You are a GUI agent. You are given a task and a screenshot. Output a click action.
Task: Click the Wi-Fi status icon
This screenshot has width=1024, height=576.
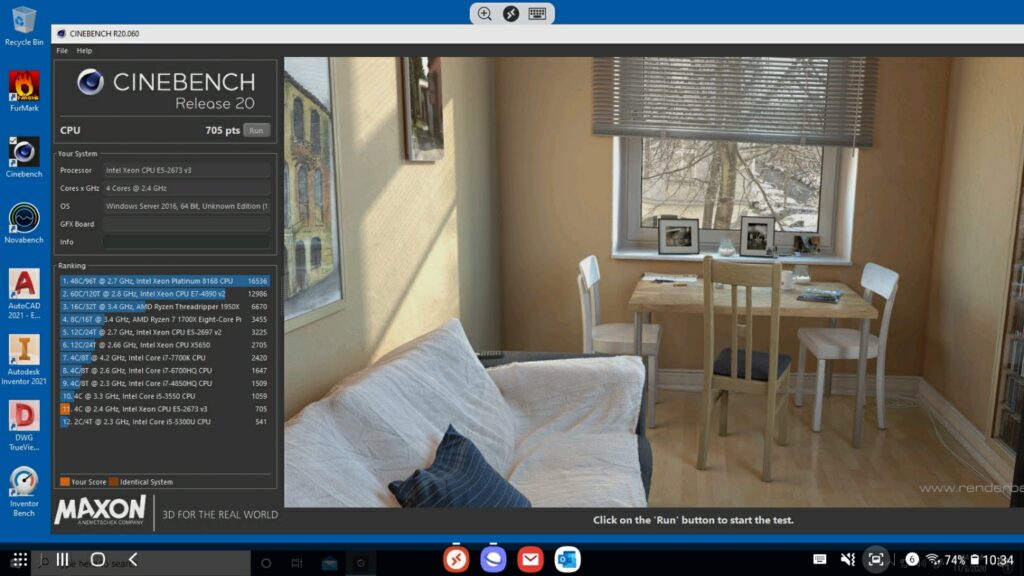point(933,560)
